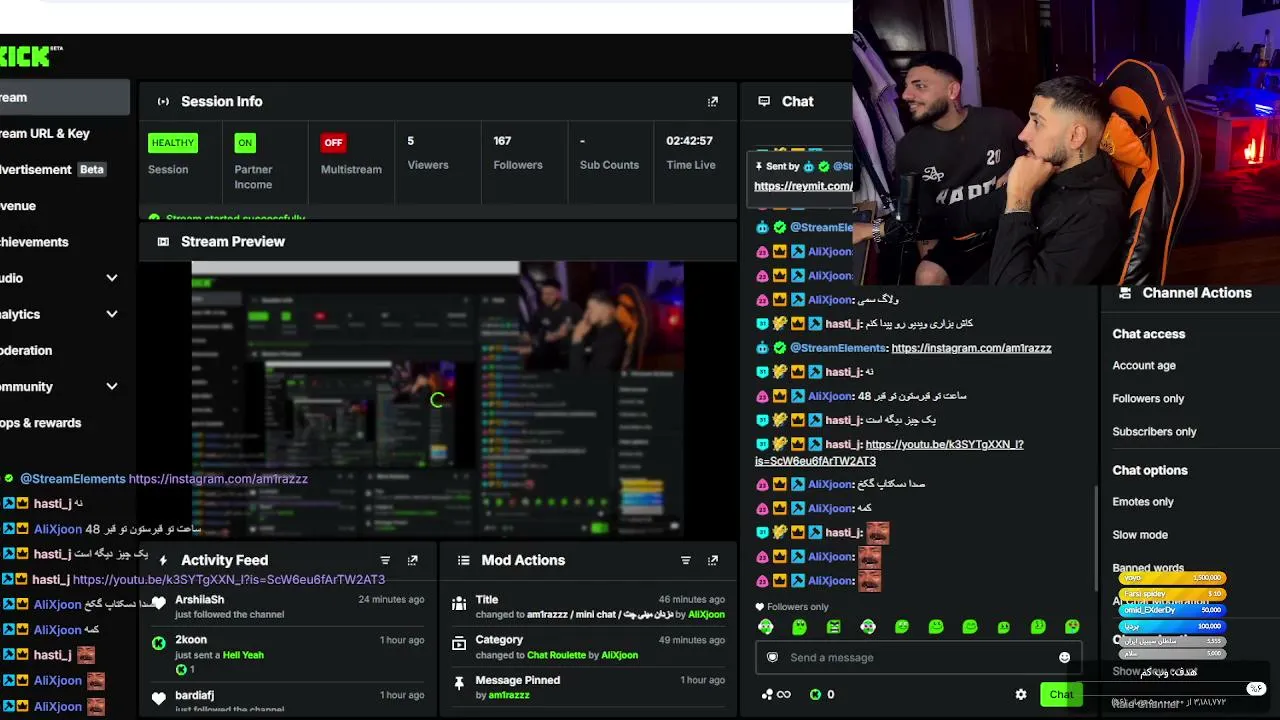Click the Message Pinned pin icon

(459, 683)
